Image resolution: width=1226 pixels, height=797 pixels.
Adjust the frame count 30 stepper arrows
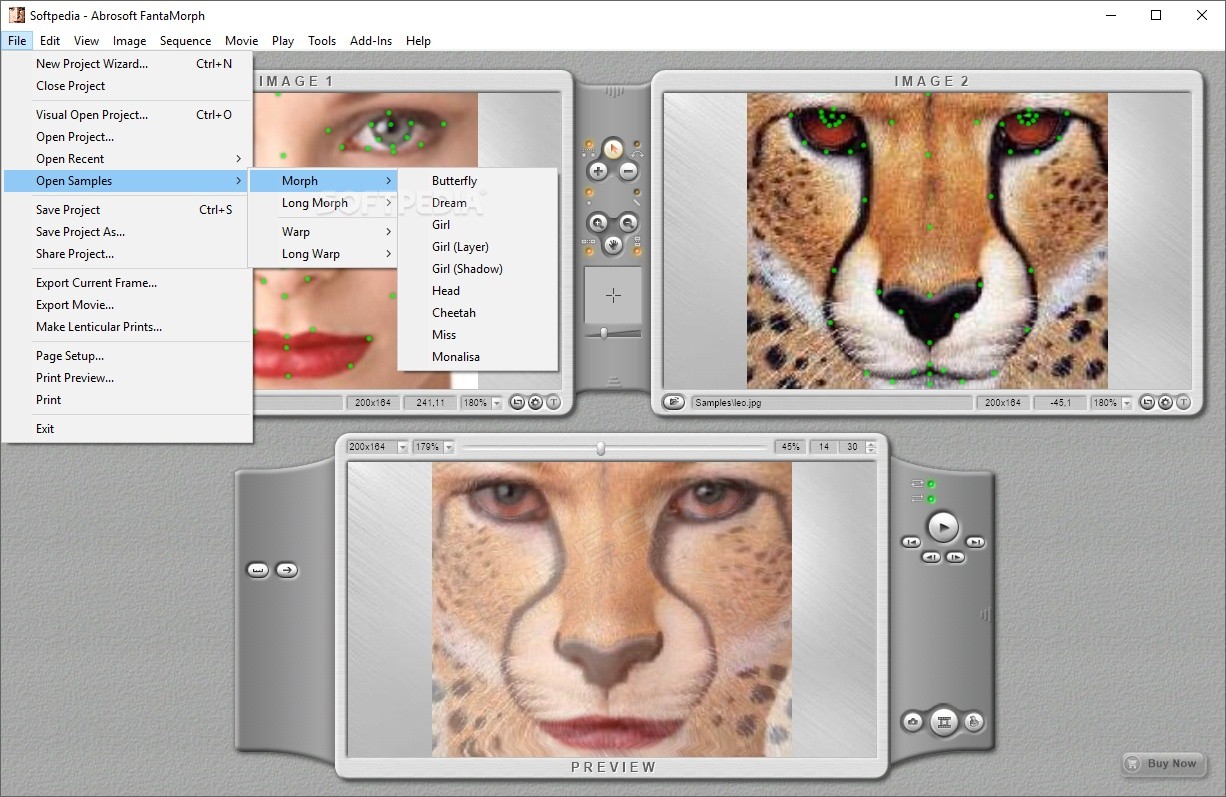pos(869,447)
